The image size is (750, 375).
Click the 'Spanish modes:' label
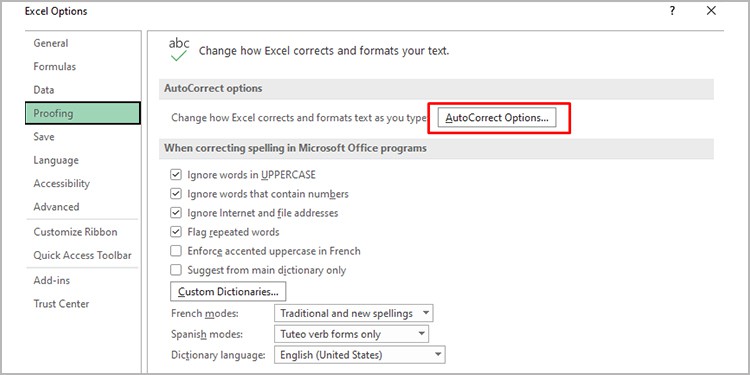coord(207,334)
